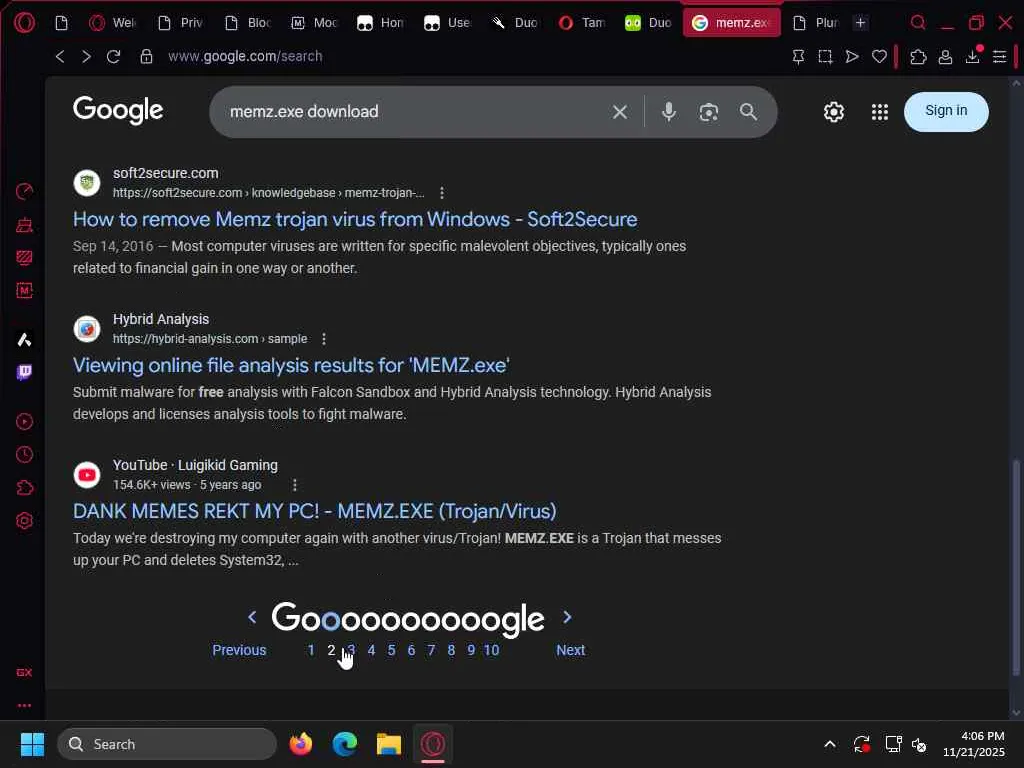Screen dimensions: 1024x768
Task: Go to results page 5
Action: coord(391,650)
